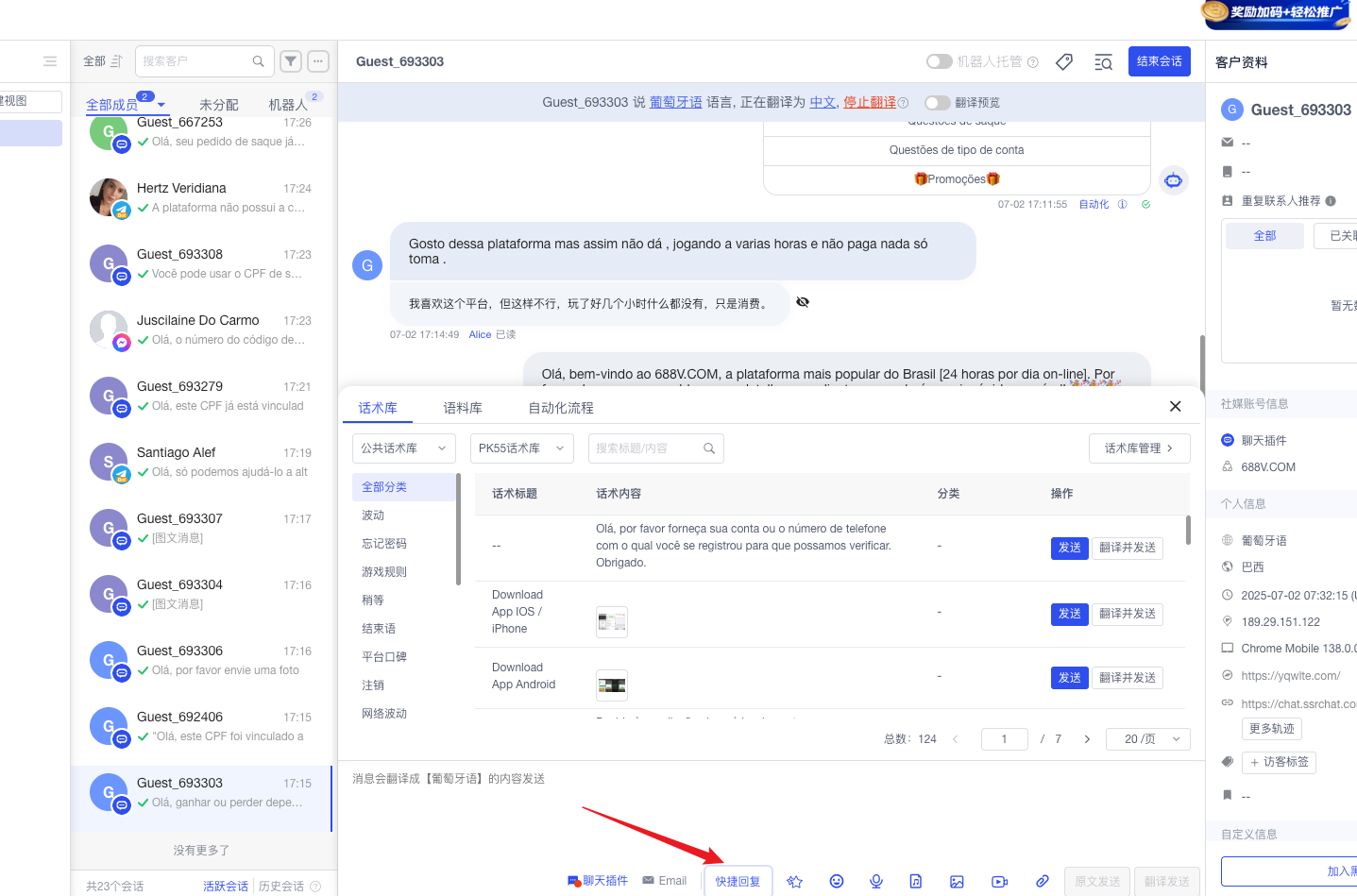Viewport: 1357px width, 896px height.
Task: Toggle the 翻译预览 switch
Action: coord(937,103)
